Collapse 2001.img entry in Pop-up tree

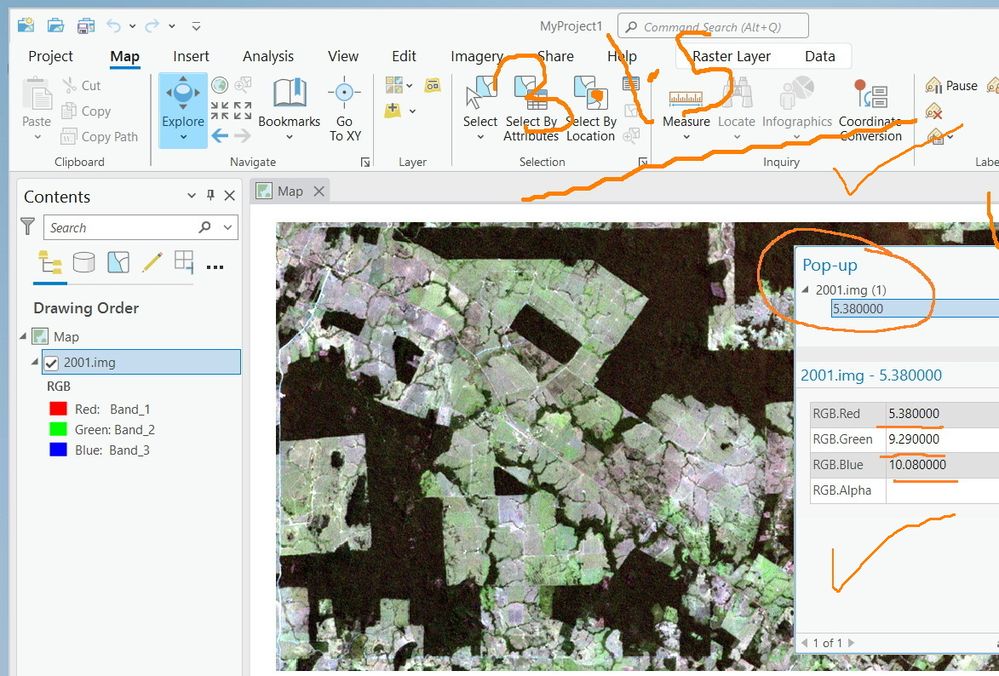tap(807, 290)
